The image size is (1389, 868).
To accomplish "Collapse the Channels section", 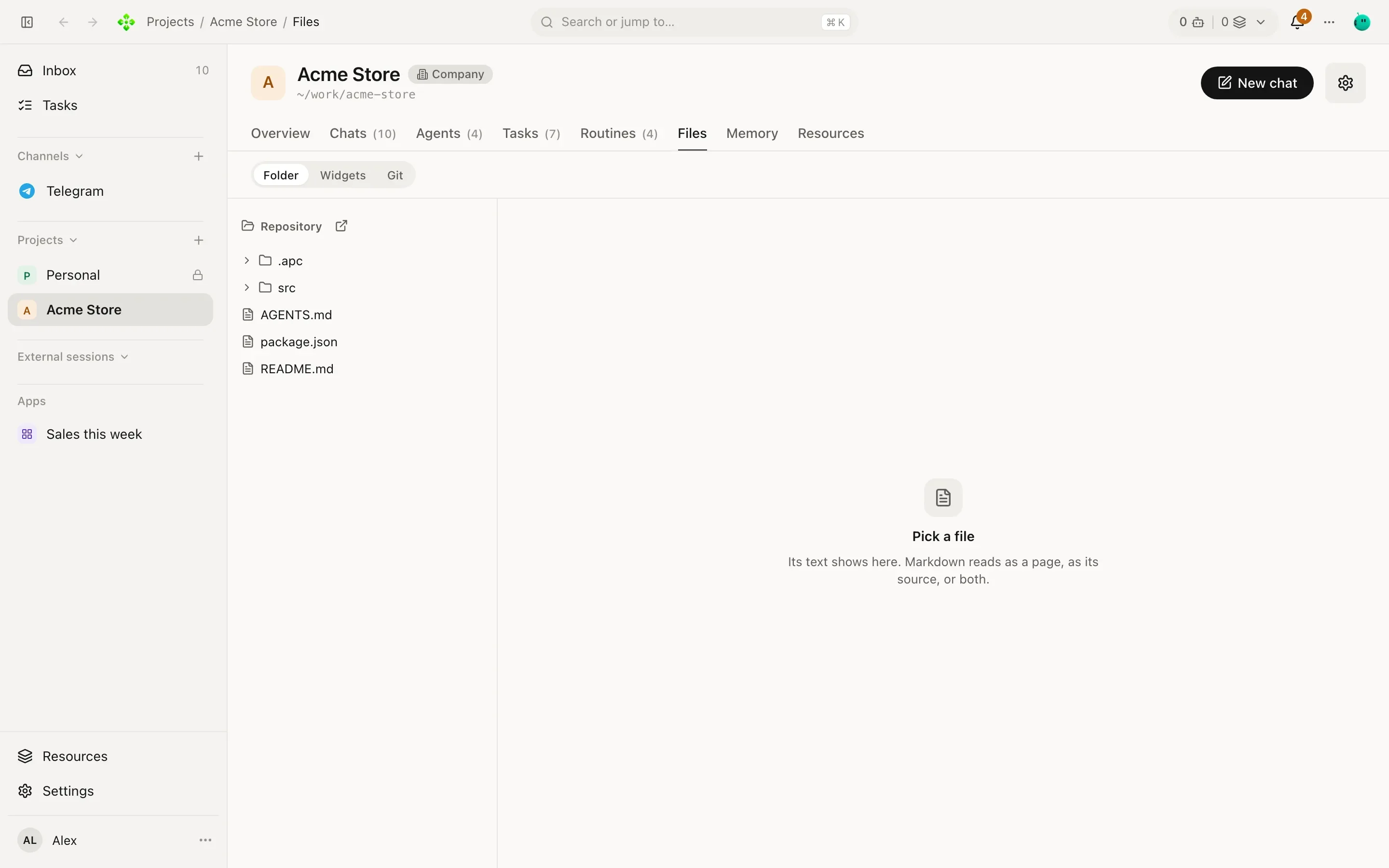I will click(51, 156).
